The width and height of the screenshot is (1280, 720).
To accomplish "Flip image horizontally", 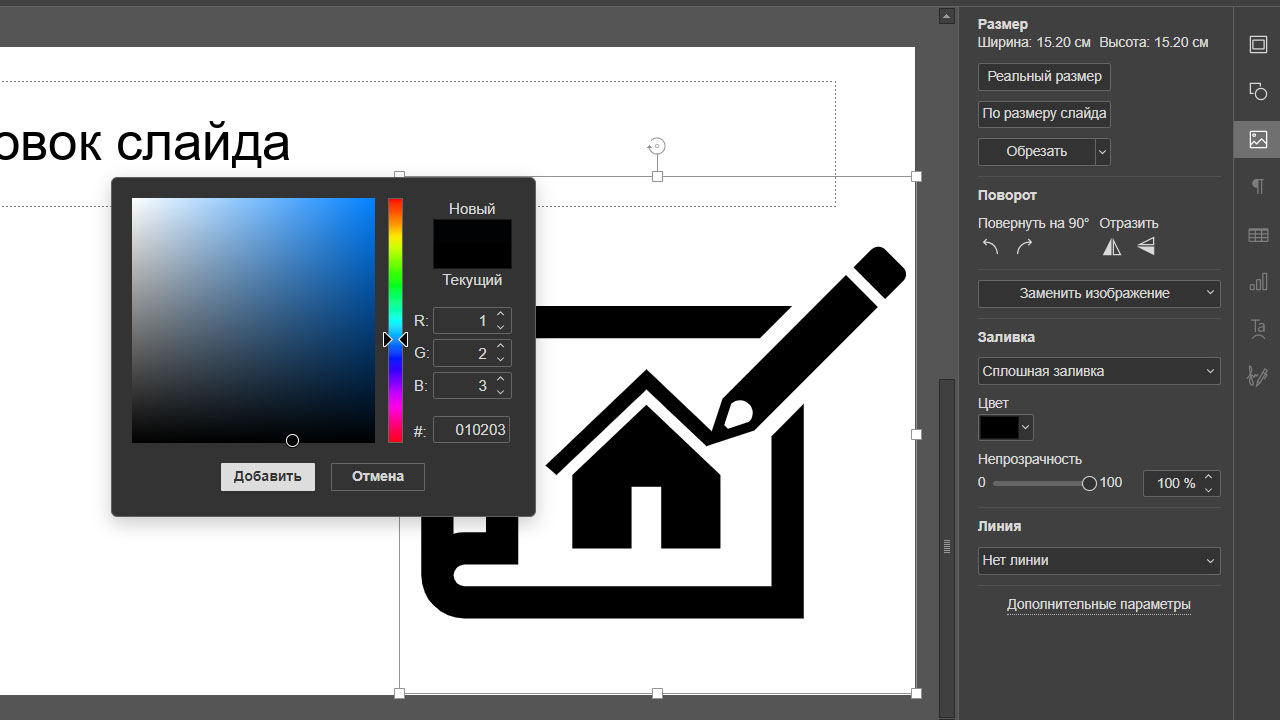I will click(x=1112, y=247).
